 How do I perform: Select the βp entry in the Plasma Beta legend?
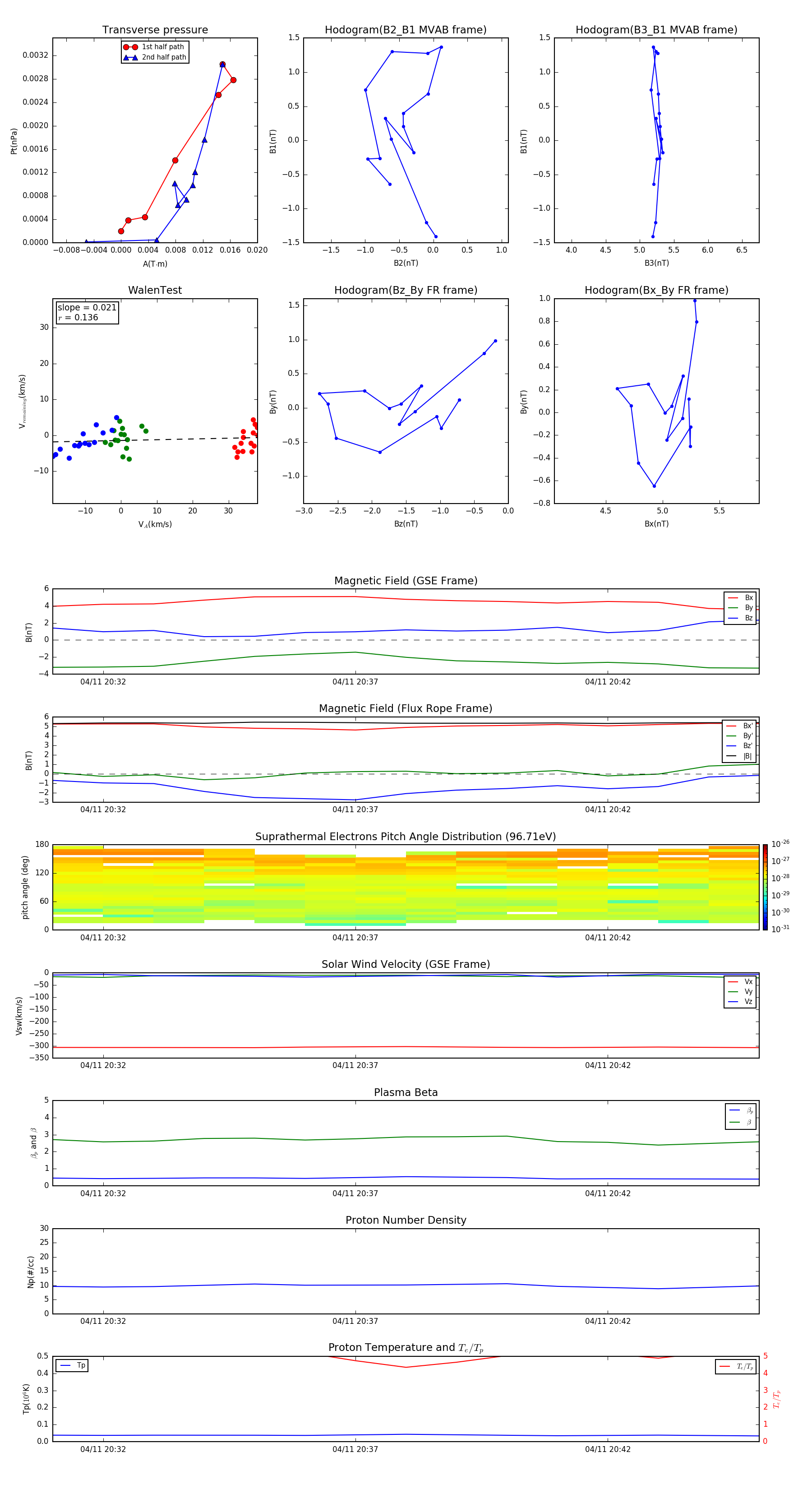(x=741, y=1110)
